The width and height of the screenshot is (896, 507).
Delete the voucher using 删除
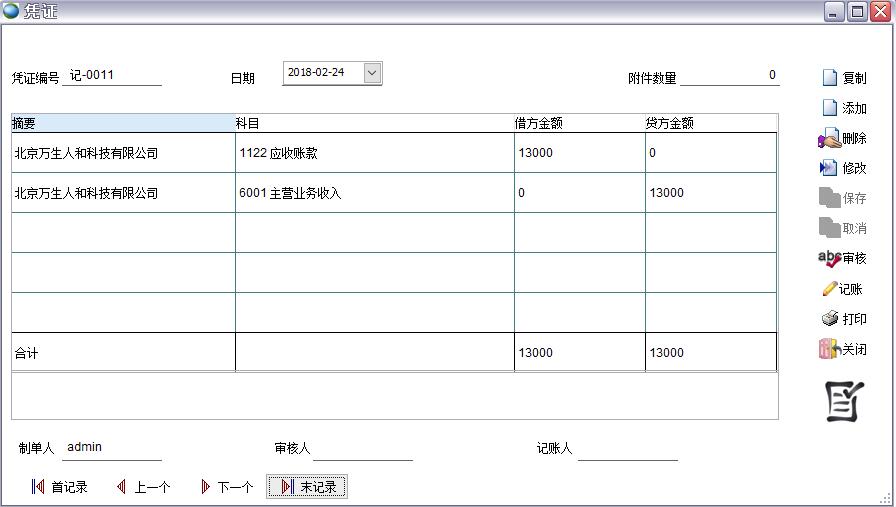click(842, 139)
